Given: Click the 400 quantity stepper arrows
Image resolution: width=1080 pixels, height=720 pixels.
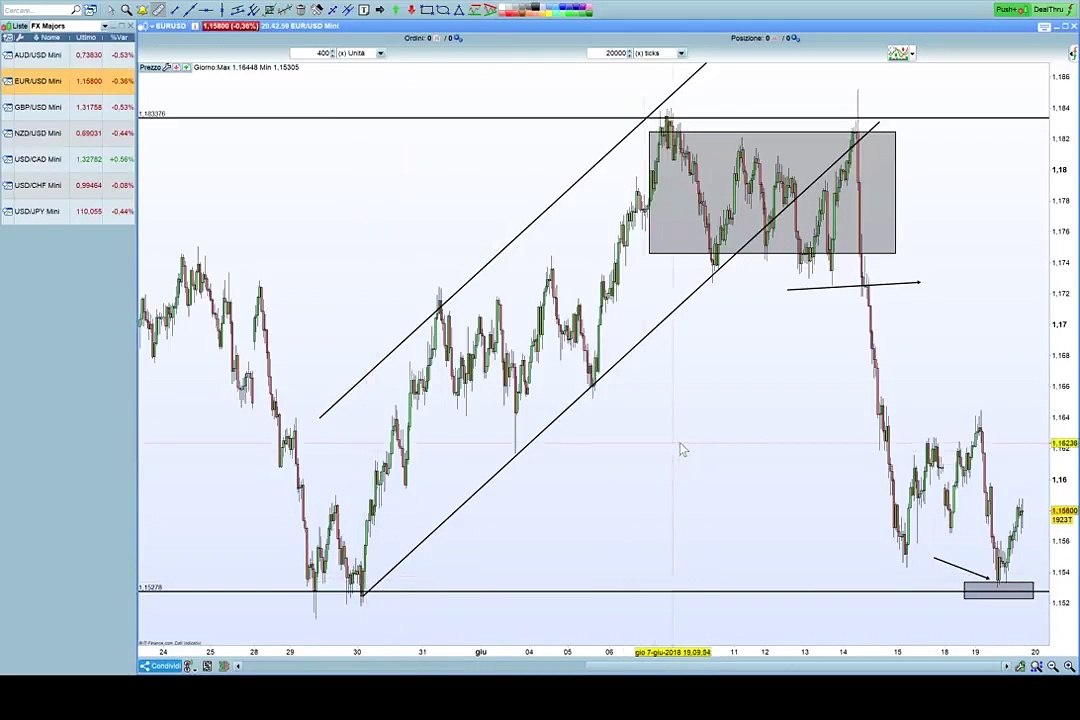Looking at the screenshot, I should 333,53.
